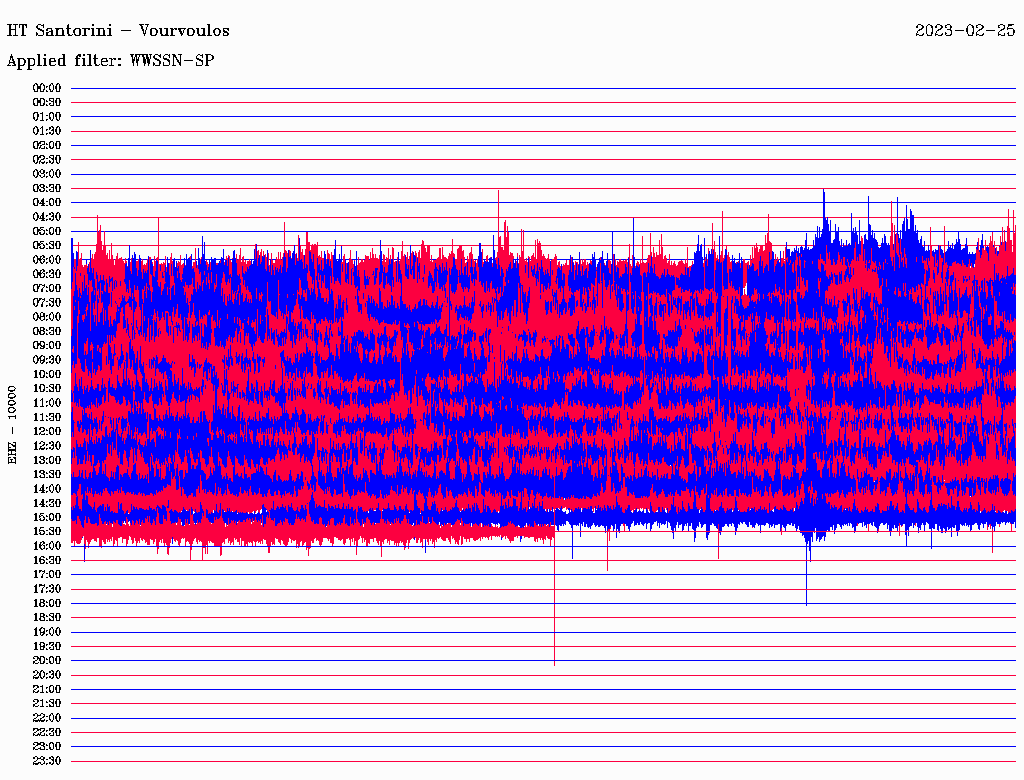Pick the 05:00 time label

tap(47, 231)
